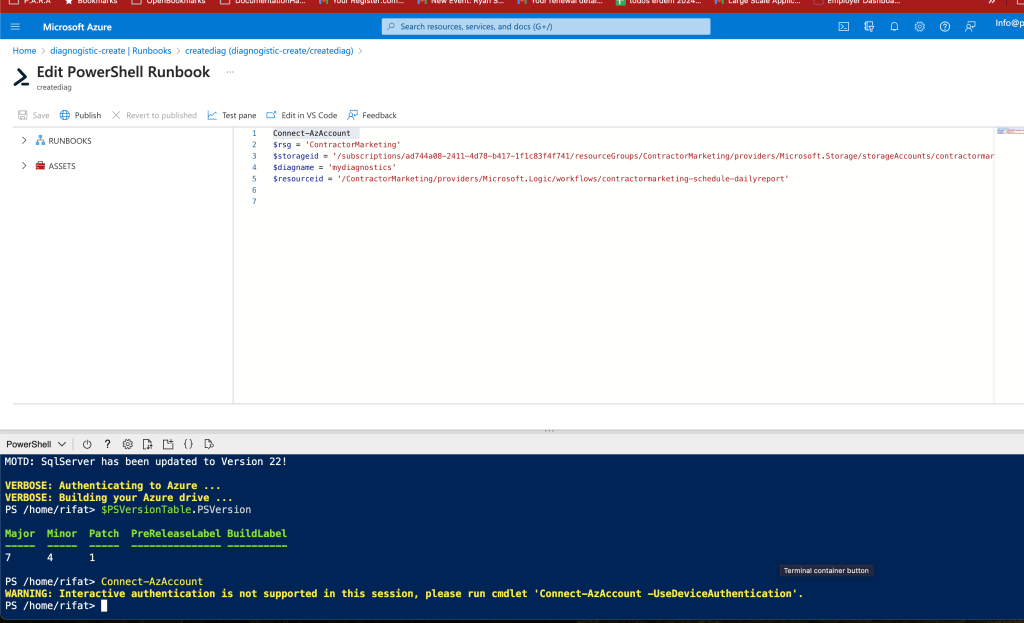The image size is (1024, 623).
Task: Show more bookmarks overflow chevron
Action: click(x=992, y=2)
